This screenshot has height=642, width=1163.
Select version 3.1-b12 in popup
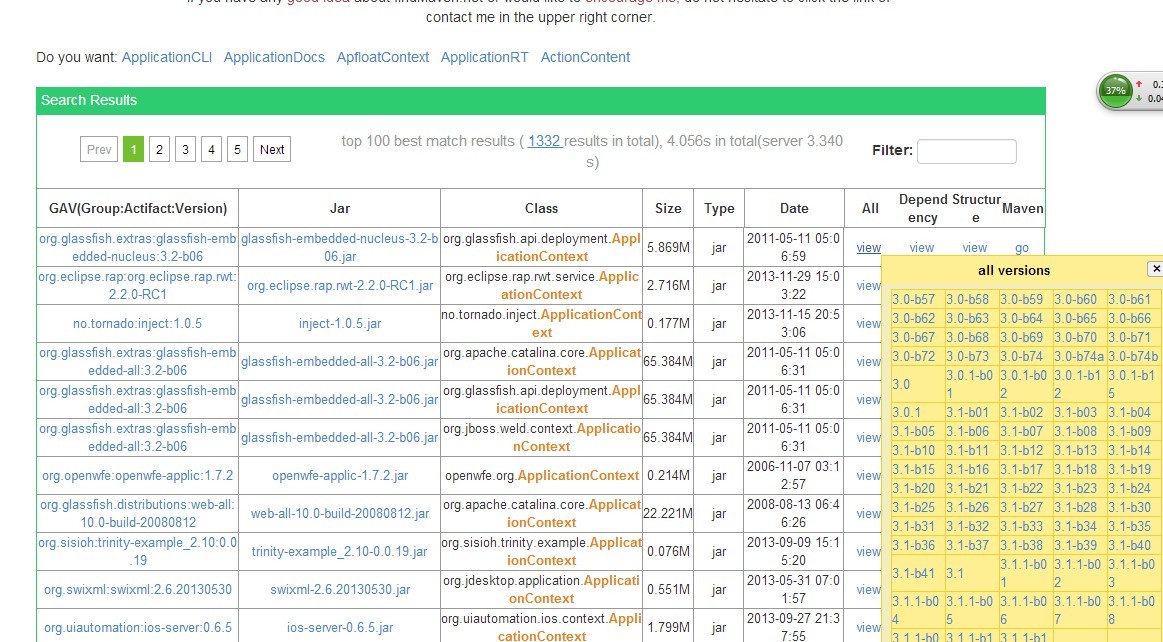pyautogui.click(x=1021, y=450)
